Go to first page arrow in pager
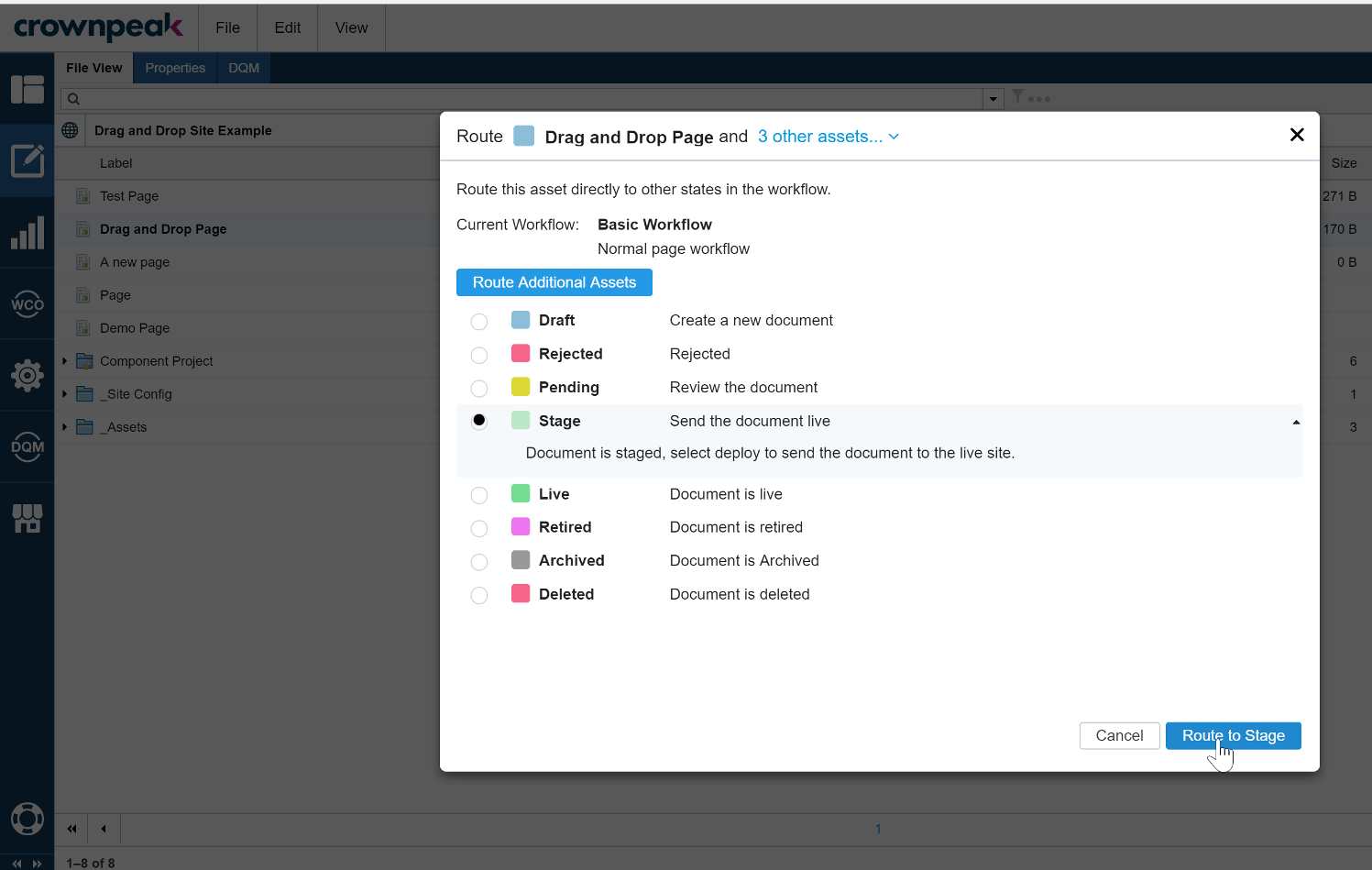This screenshot has height=870, width=1372. [71, 829]
